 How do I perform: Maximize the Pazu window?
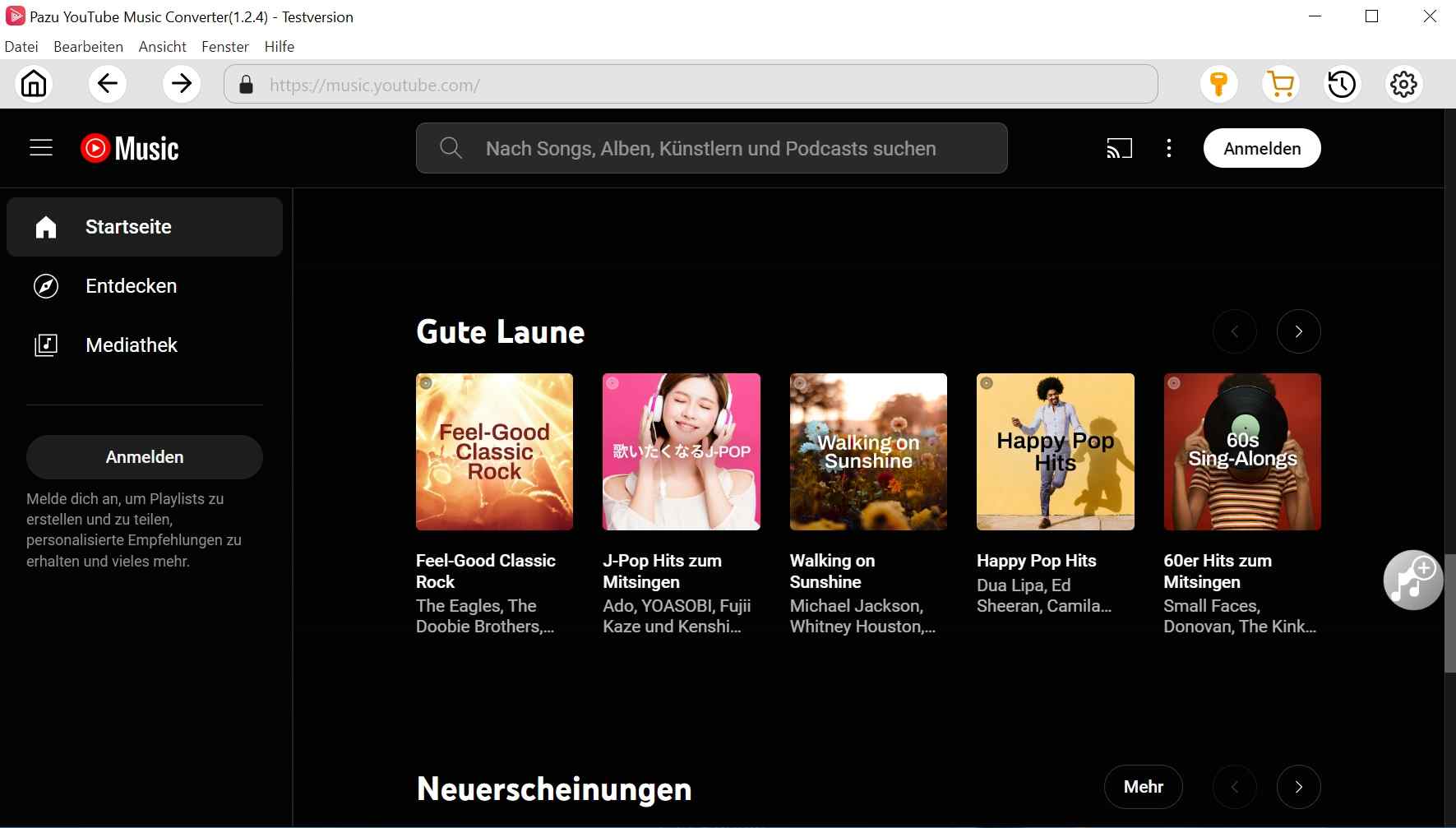(x=1371, y=16)
